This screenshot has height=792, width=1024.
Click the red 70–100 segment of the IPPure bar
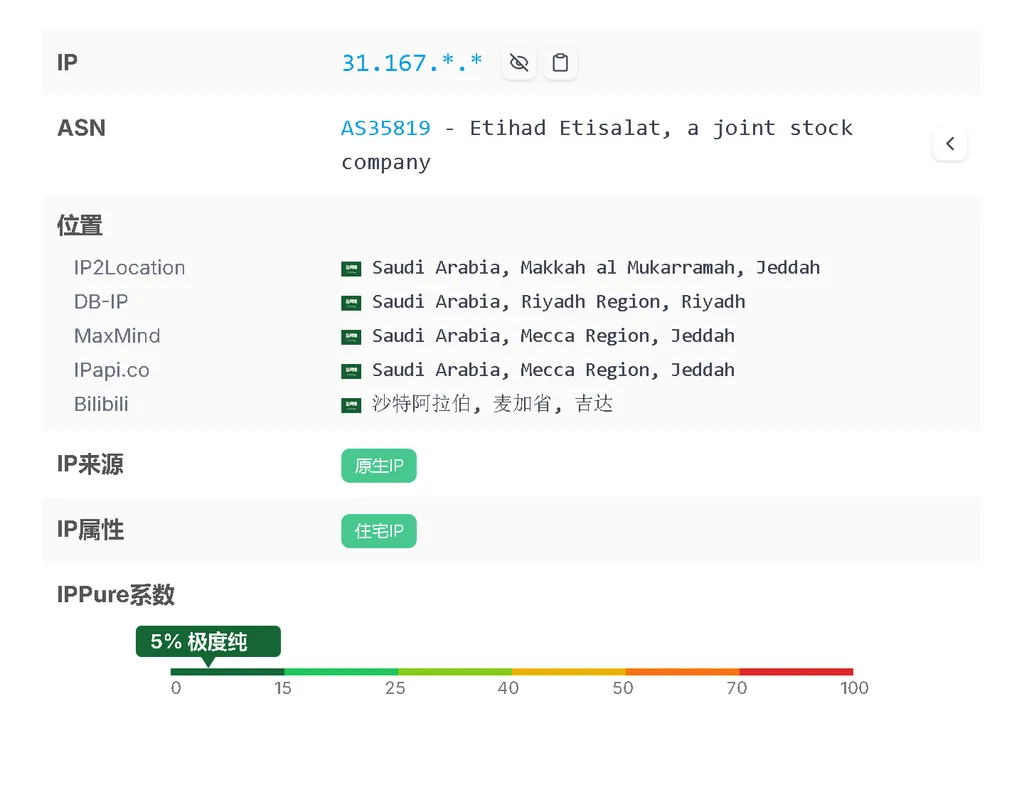796,672
